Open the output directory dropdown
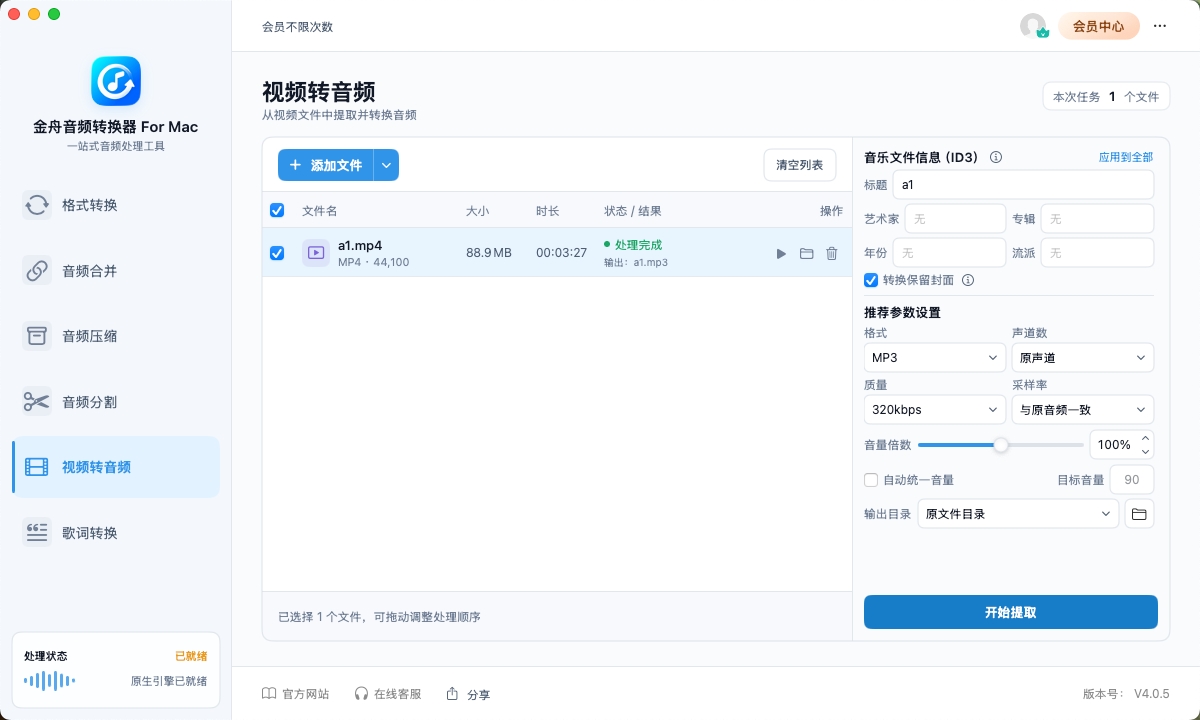 [1018, 514]
